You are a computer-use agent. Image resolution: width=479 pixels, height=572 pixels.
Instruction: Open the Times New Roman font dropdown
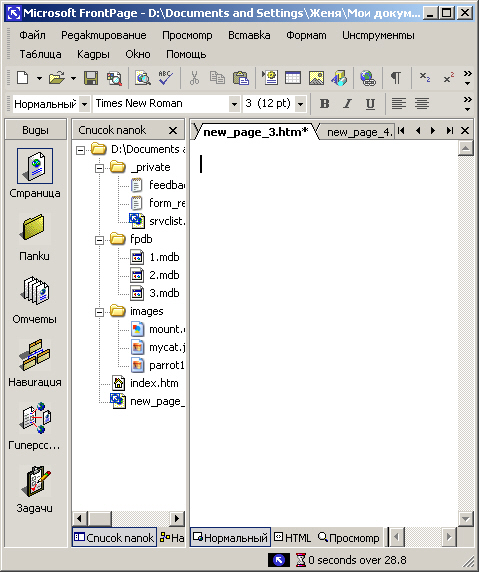[234, 104]
